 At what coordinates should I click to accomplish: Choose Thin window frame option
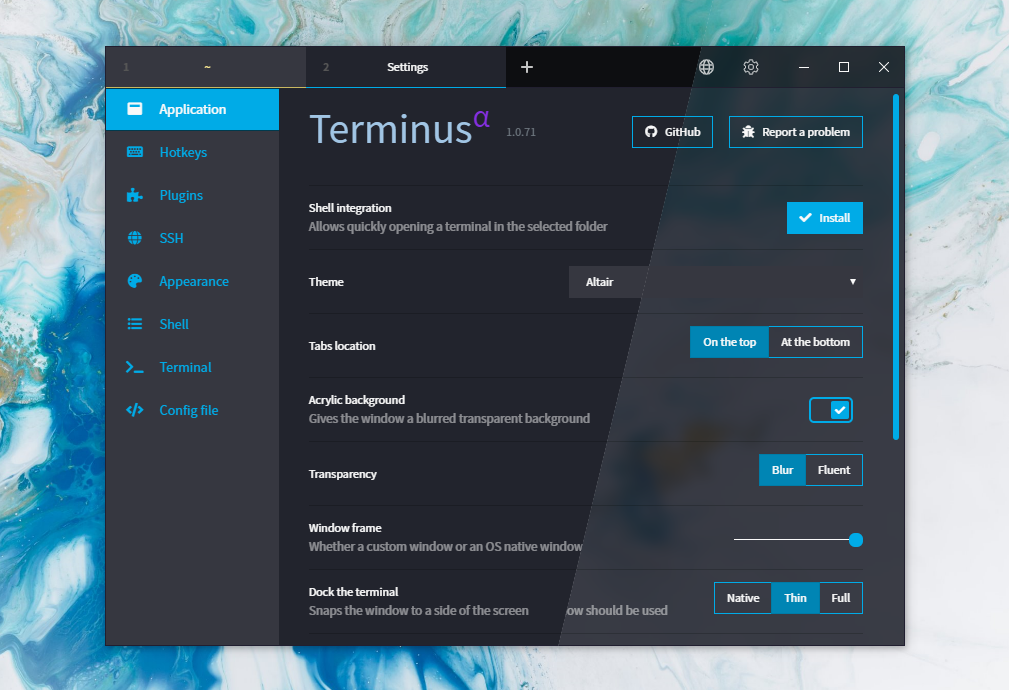click(x=795, y=598)
